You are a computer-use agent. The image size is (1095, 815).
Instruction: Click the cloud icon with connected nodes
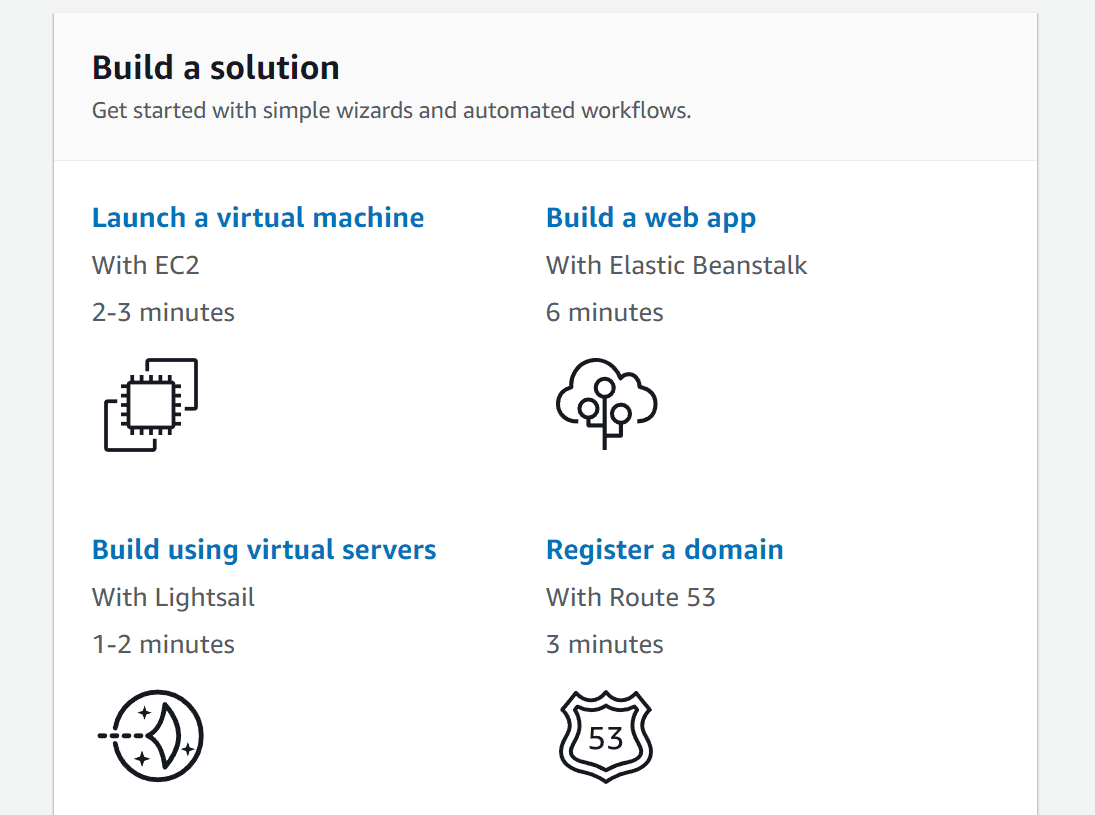point(605,404)
